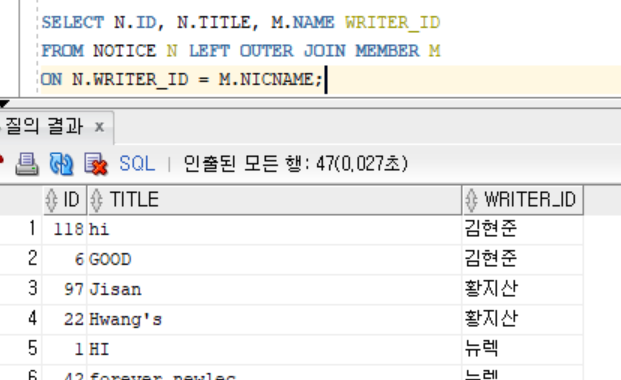
Task: Click the fetched rows status text 47(0.027초)
Action: [x=362, y=164]
